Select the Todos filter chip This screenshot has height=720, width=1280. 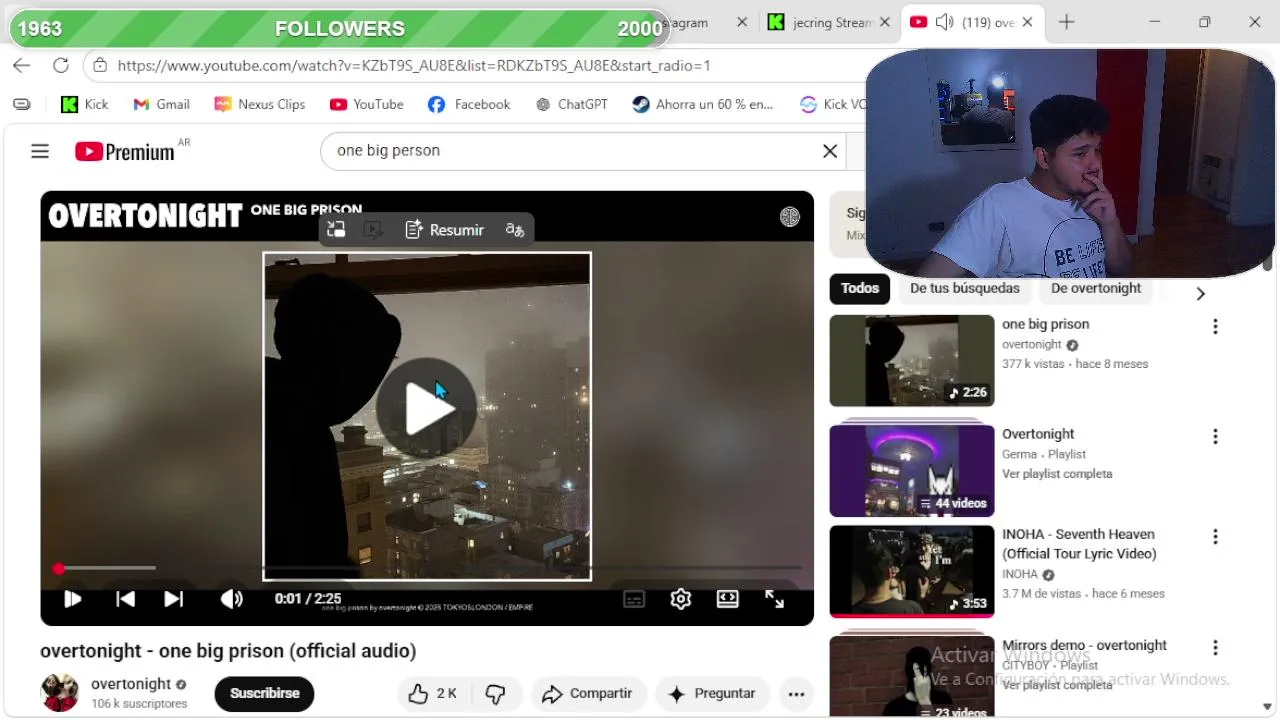coord(860,288)
